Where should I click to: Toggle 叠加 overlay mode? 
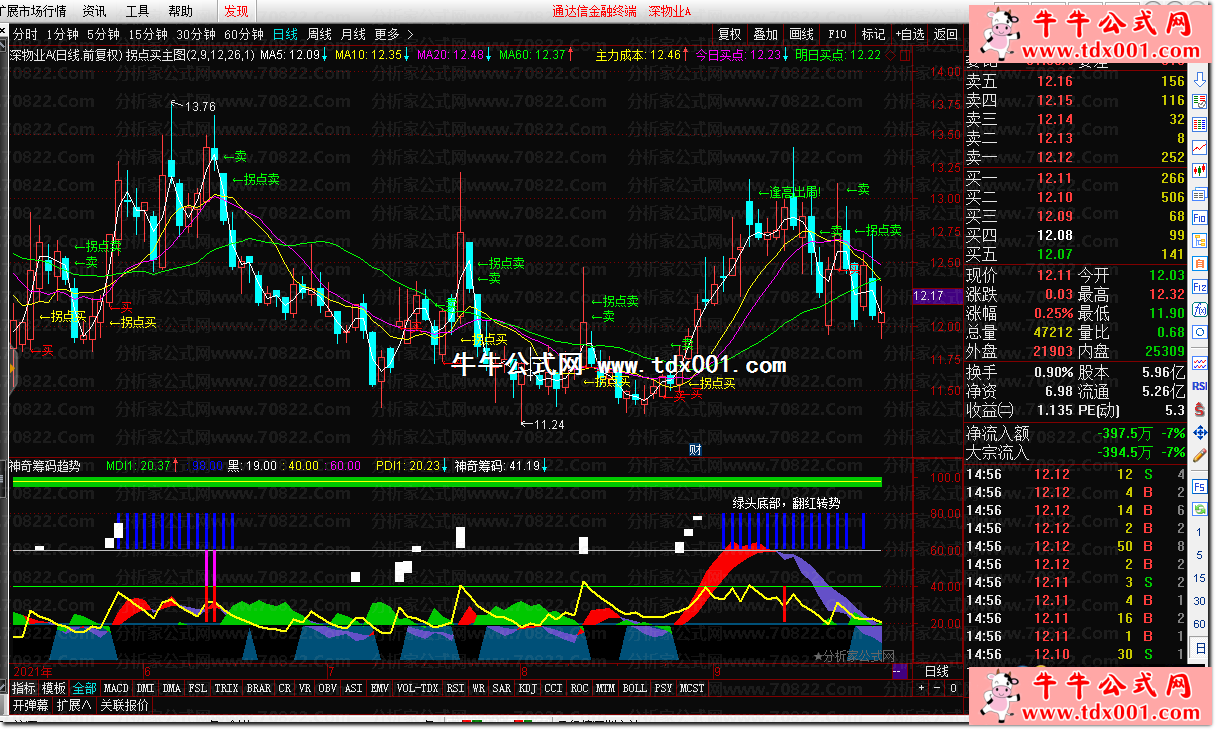(765, 34)
